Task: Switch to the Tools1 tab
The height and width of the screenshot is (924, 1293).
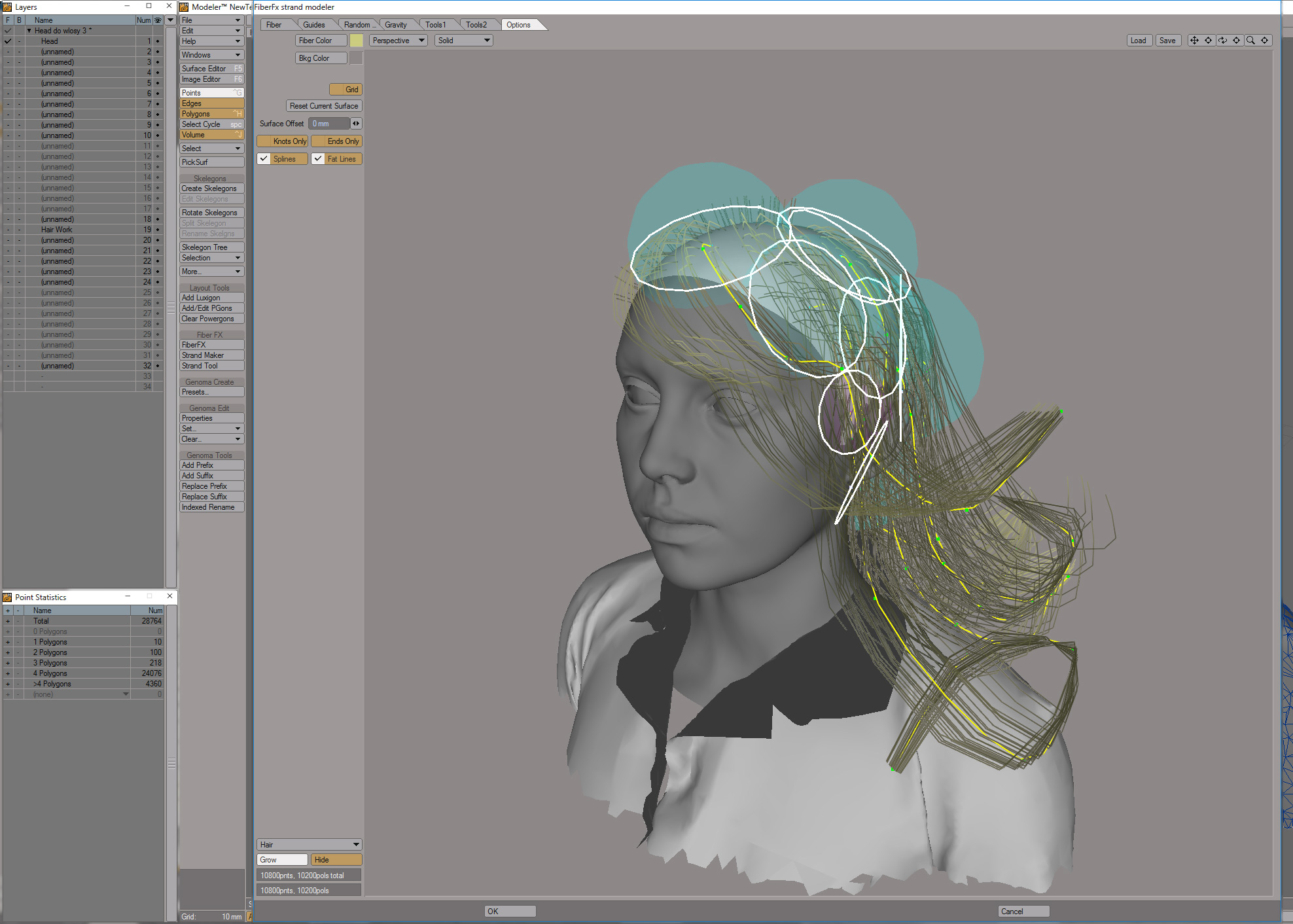Action: click(436, 25)
